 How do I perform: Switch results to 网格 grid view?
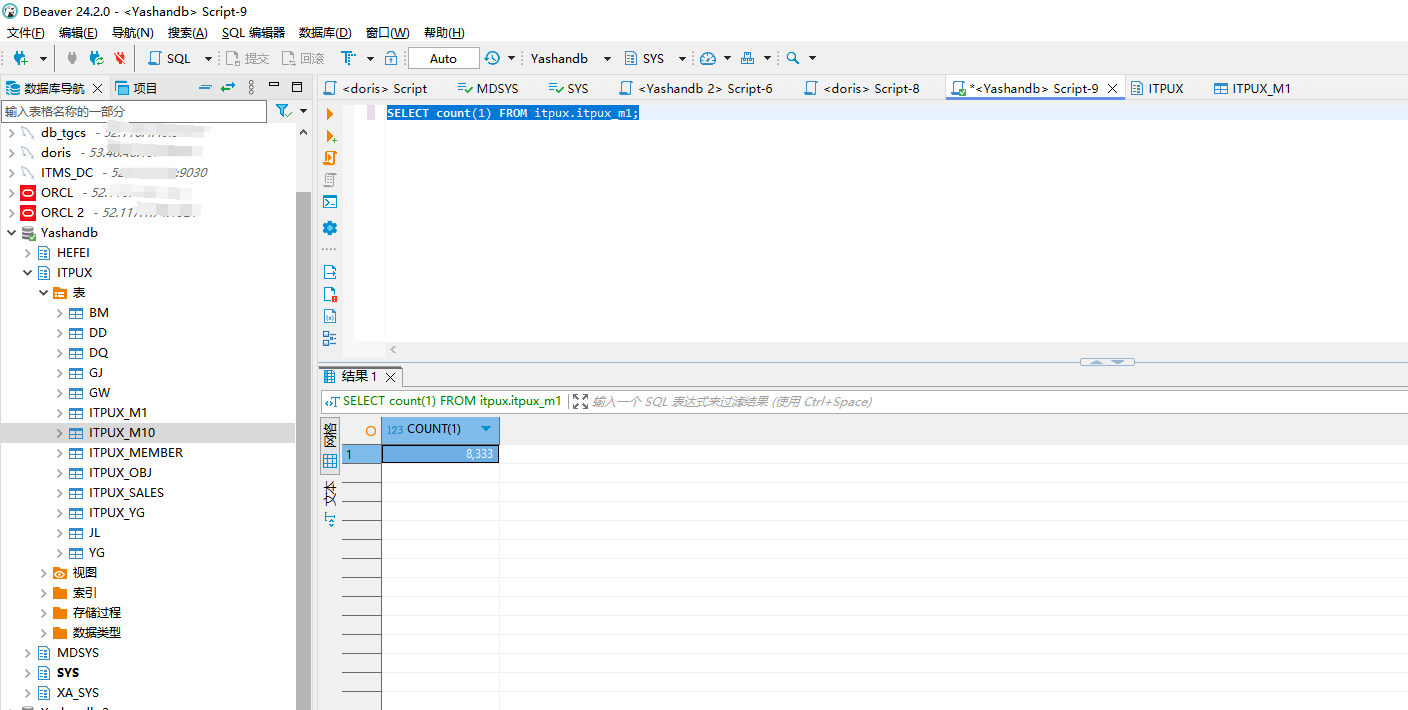(x=330, y=447)
